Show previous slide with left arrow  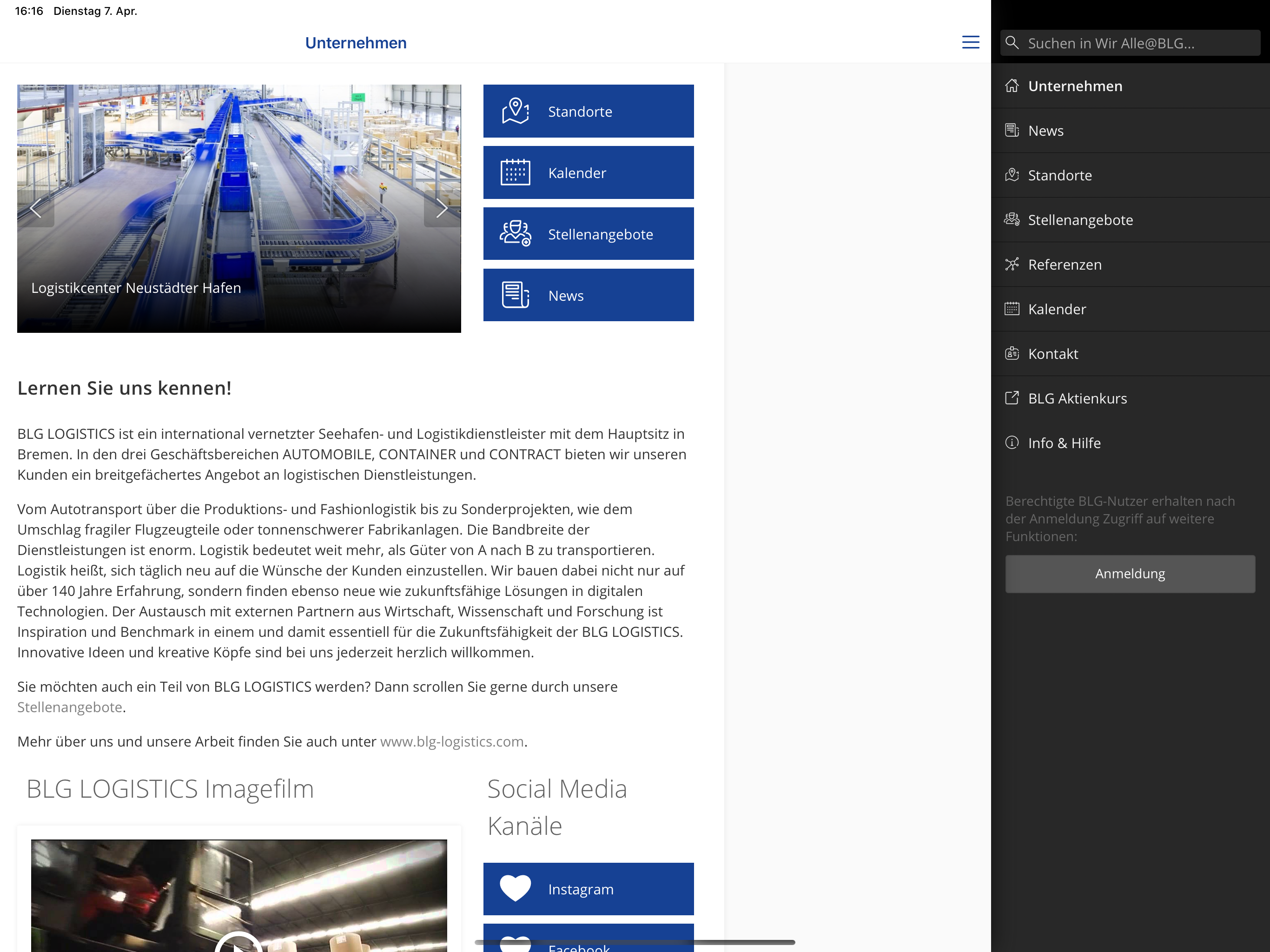(x=36, y=208)
